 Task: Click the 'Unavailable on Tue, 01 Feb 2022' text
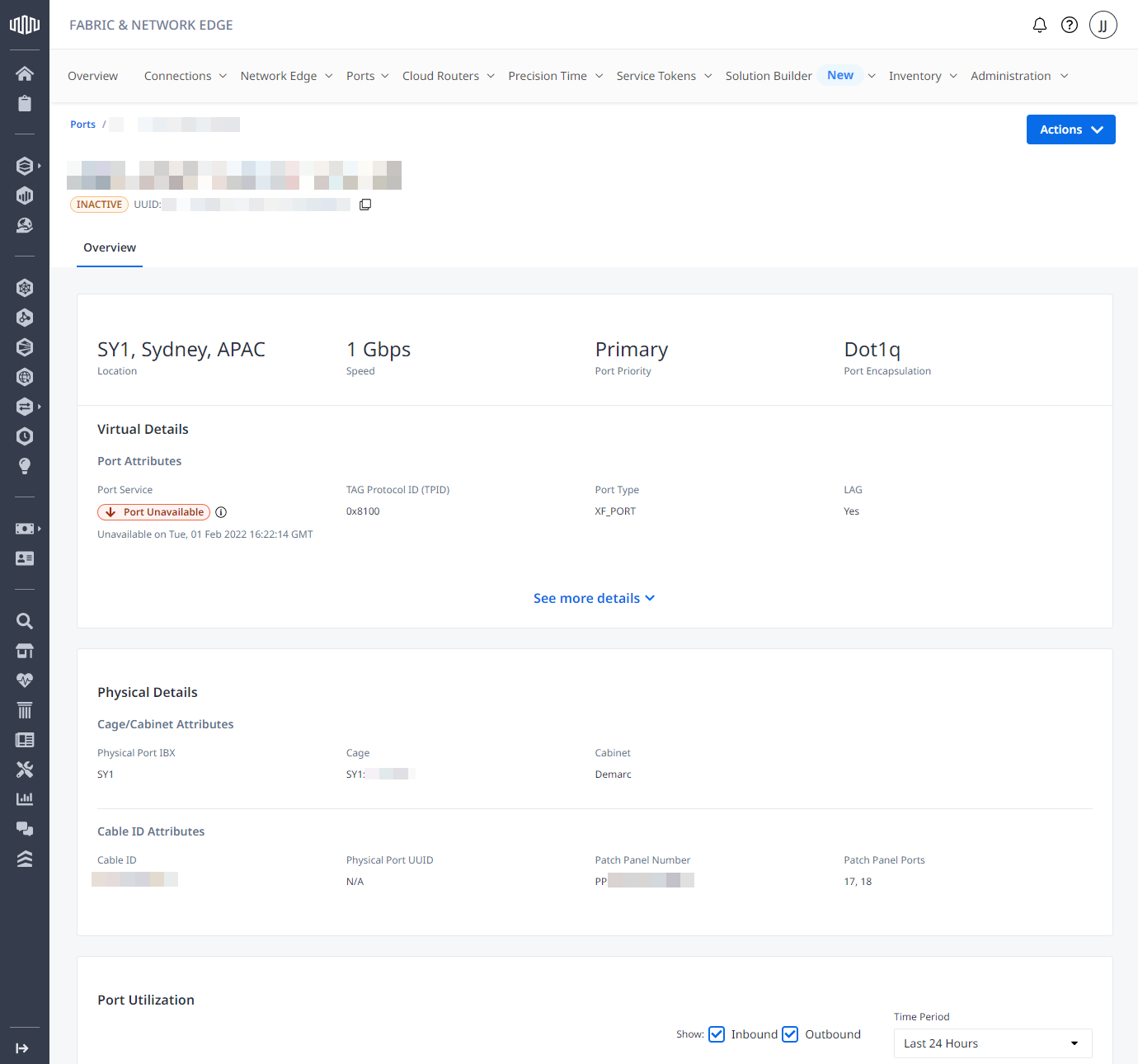205,534
